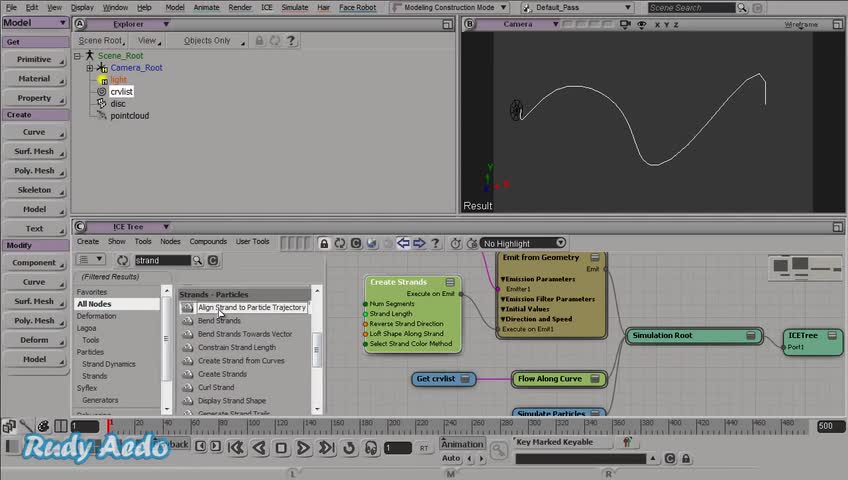Open ICE Tree help question mark
848x480 pixels.
(x=435, y=243)
